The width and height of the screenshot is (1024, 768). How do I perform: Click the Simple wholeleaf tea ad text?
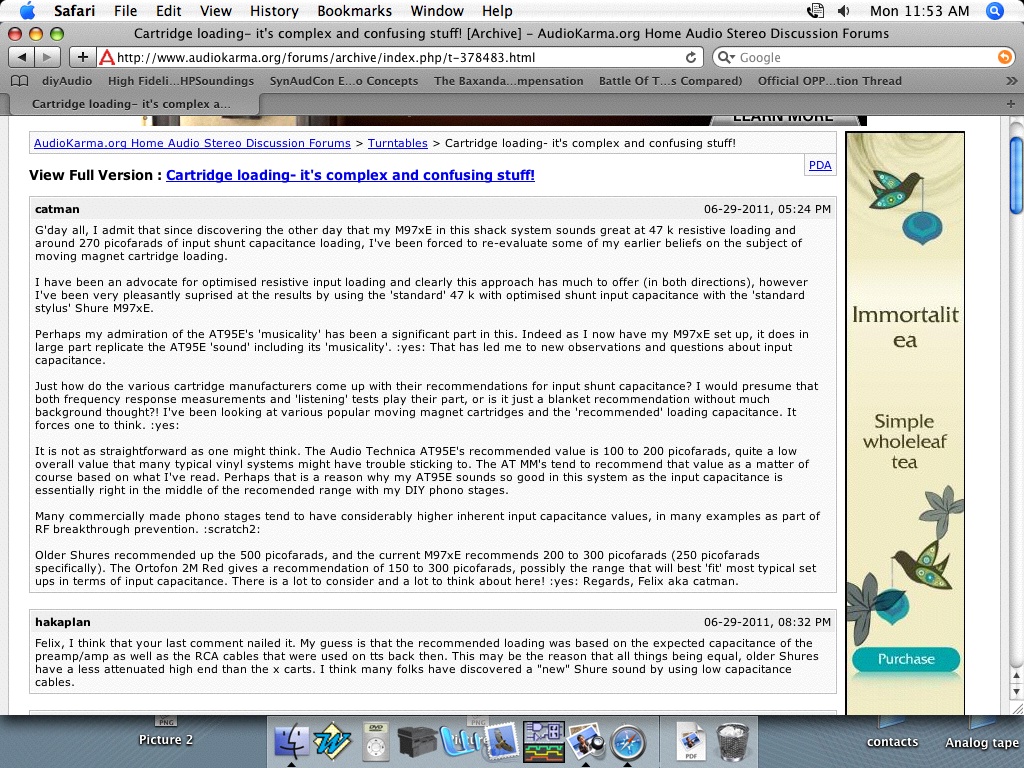(x=904, y=441)
